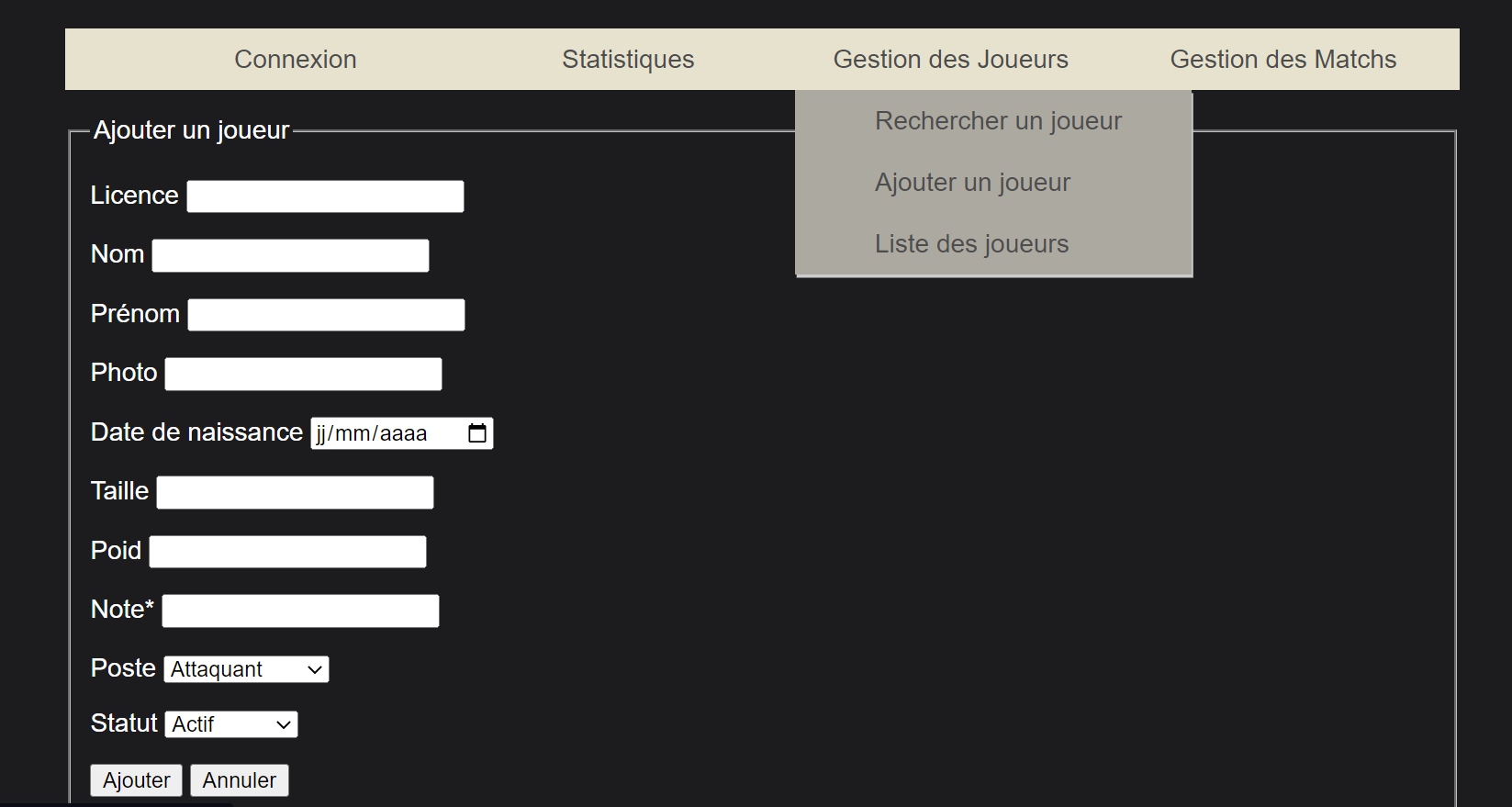Image resolution: width=1512 pixels, height=807 pixels.
Task: Click inside the Nom input field
Action: [289, 254]
